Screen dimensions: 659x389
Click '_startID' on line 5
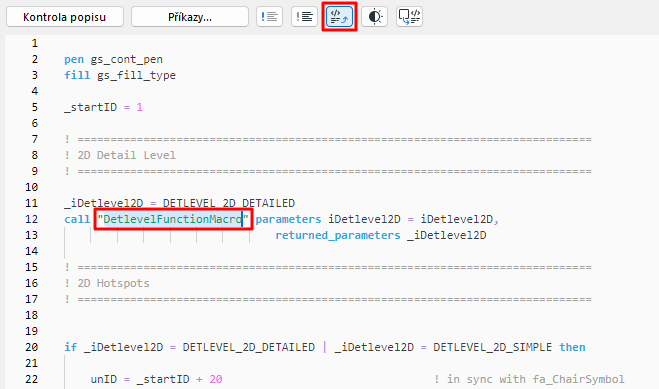pos(90,108)
